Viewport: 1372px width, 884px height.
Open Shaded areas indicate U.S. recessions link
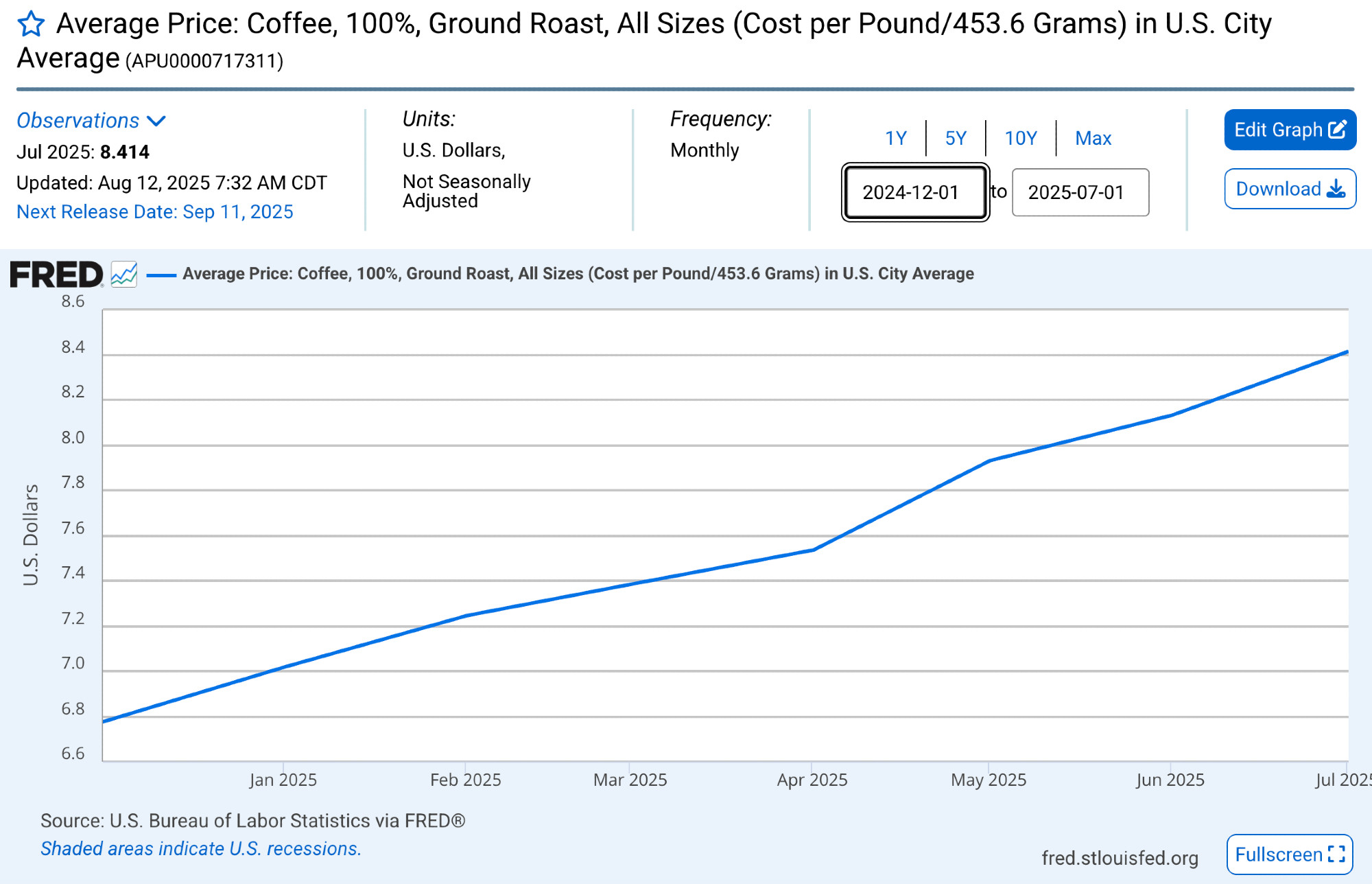point(200,849)
